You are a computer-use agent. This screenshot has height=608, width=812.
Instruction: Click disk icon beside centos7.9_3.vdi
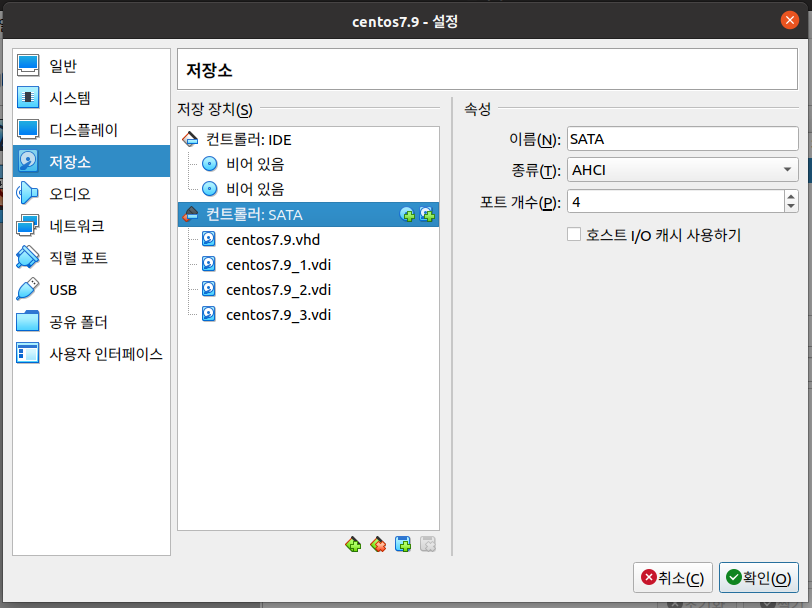[209, 313]
